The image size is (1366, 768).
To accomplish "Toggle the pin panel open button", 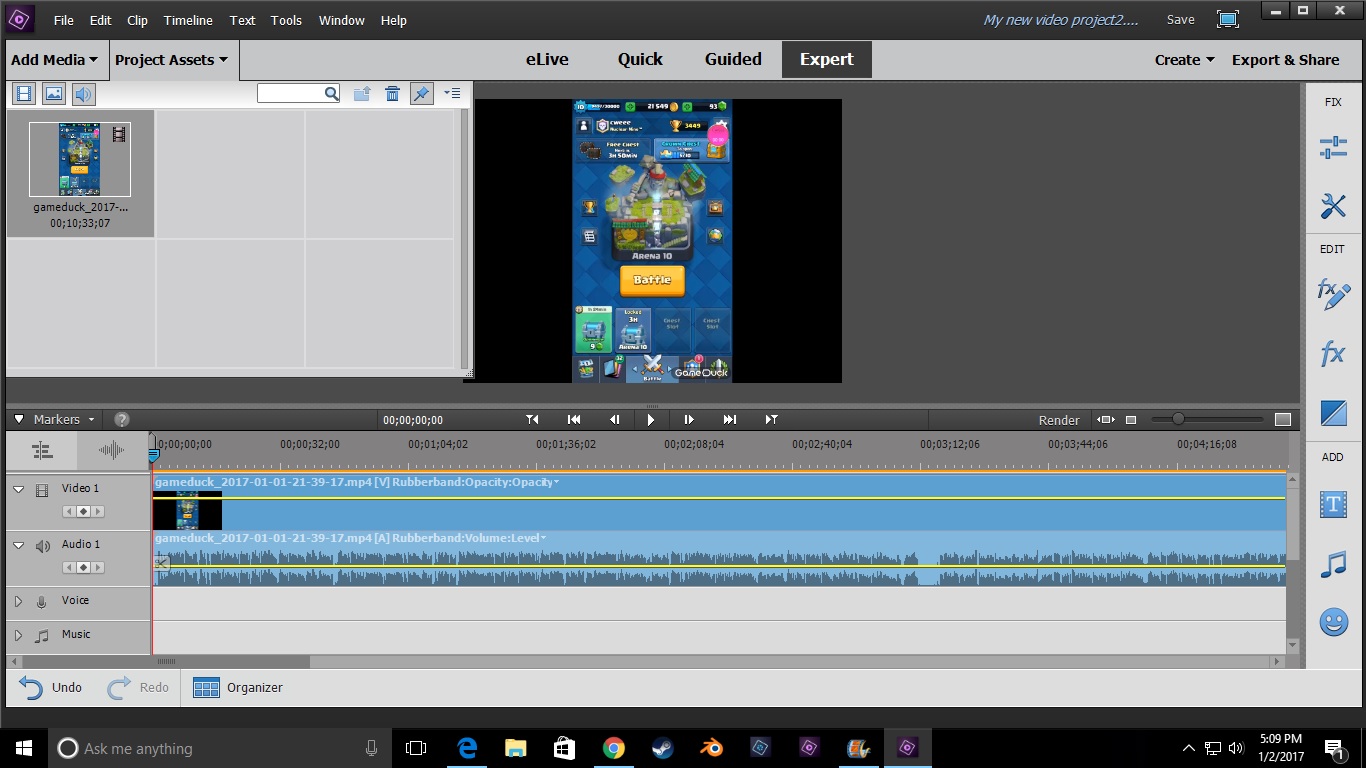I will pos(422,93).
